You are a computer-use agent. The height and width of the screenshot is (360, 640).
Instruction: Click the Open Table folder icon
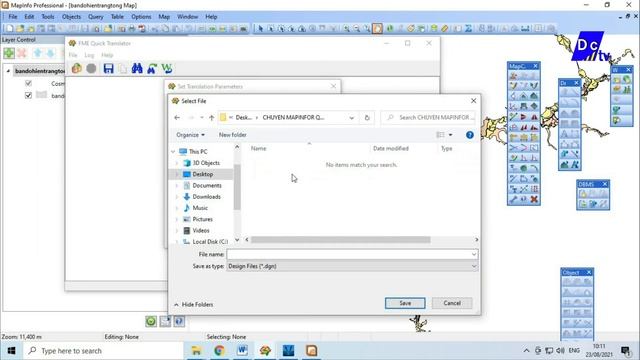[20, 29]
